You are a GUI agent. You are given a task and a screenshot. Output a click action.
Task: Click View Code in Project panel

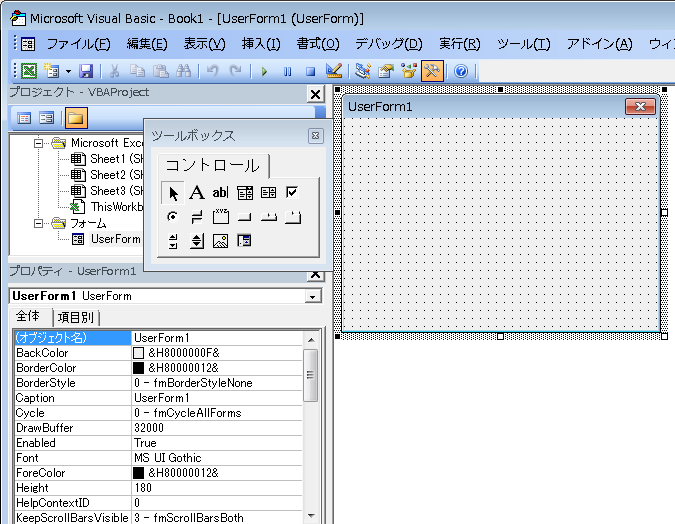[x=24, y=118]
